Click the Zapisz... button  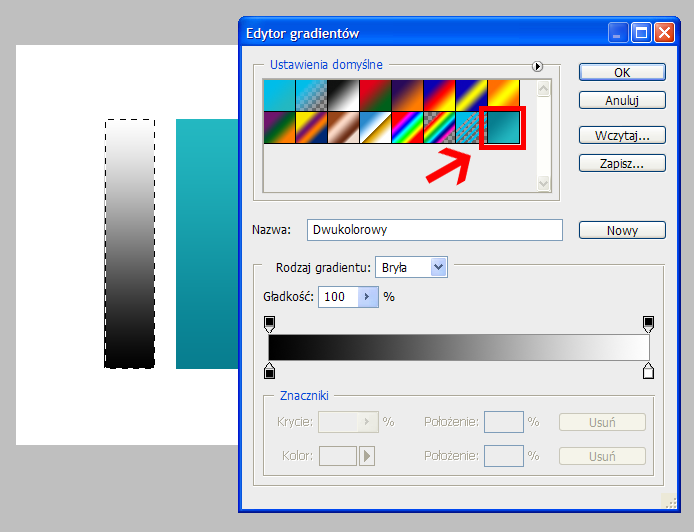(621, 162)
